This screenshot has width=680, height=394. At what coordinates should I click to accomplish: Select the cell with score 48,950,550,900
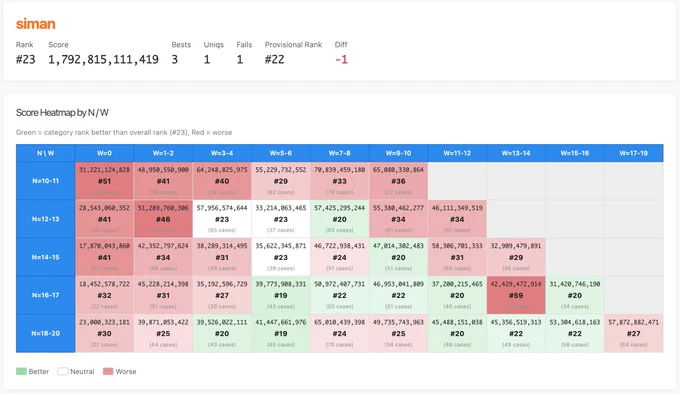(163, 181)
